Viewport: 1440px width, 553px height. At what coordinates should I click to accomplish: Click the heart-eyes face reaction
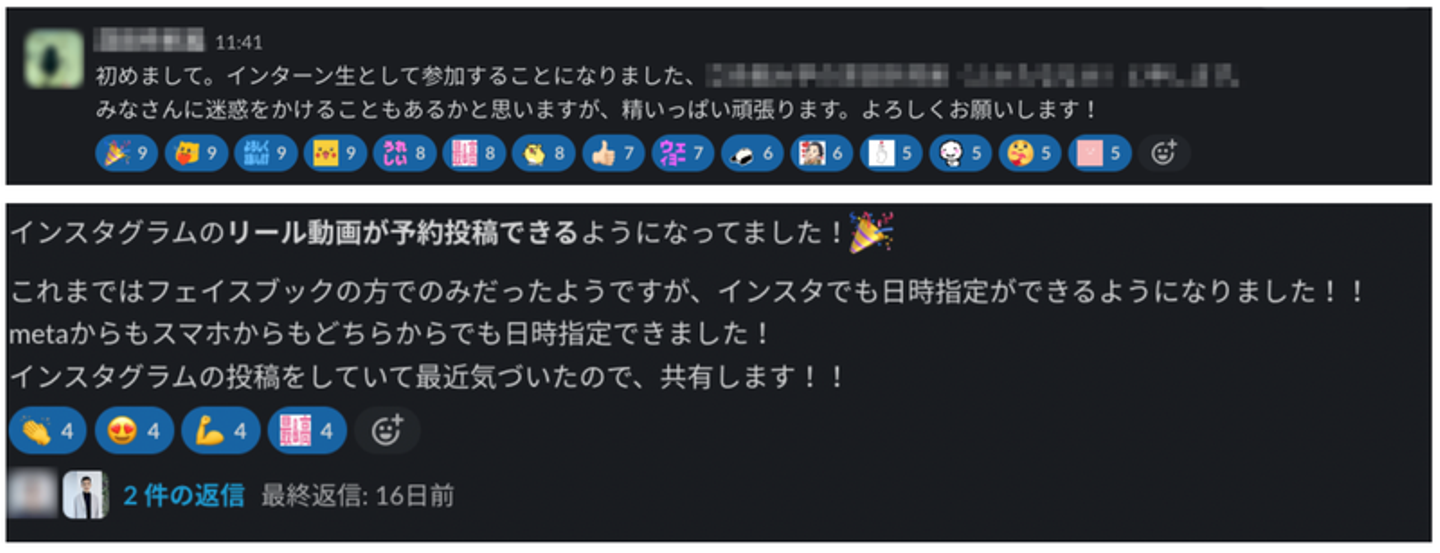tap(134, 431)
